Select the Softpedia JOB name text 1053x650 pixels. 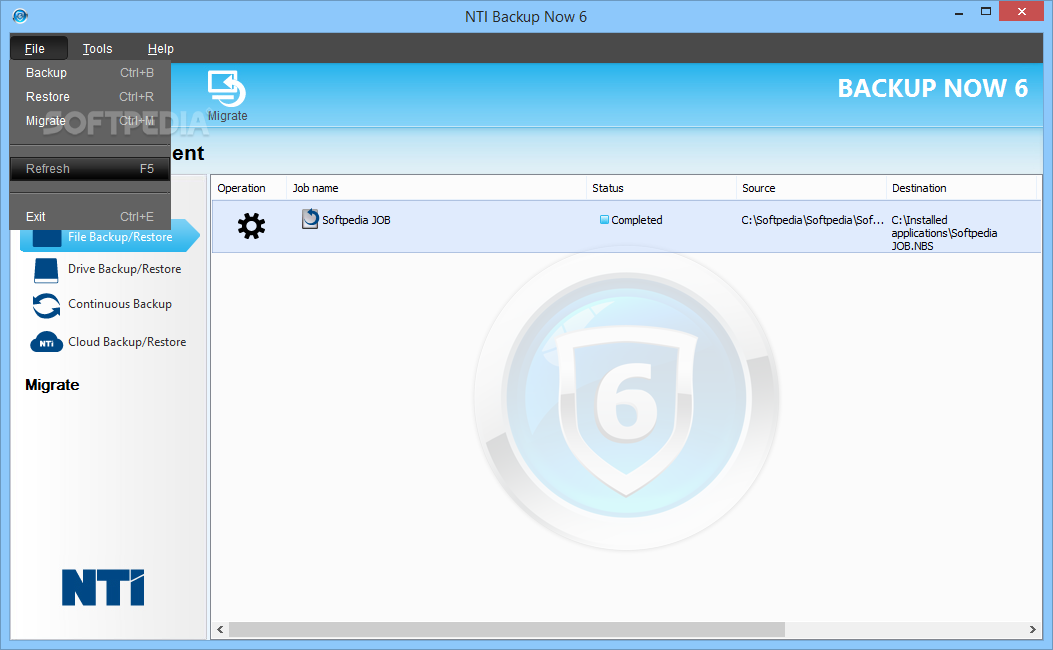coord(356,220)
